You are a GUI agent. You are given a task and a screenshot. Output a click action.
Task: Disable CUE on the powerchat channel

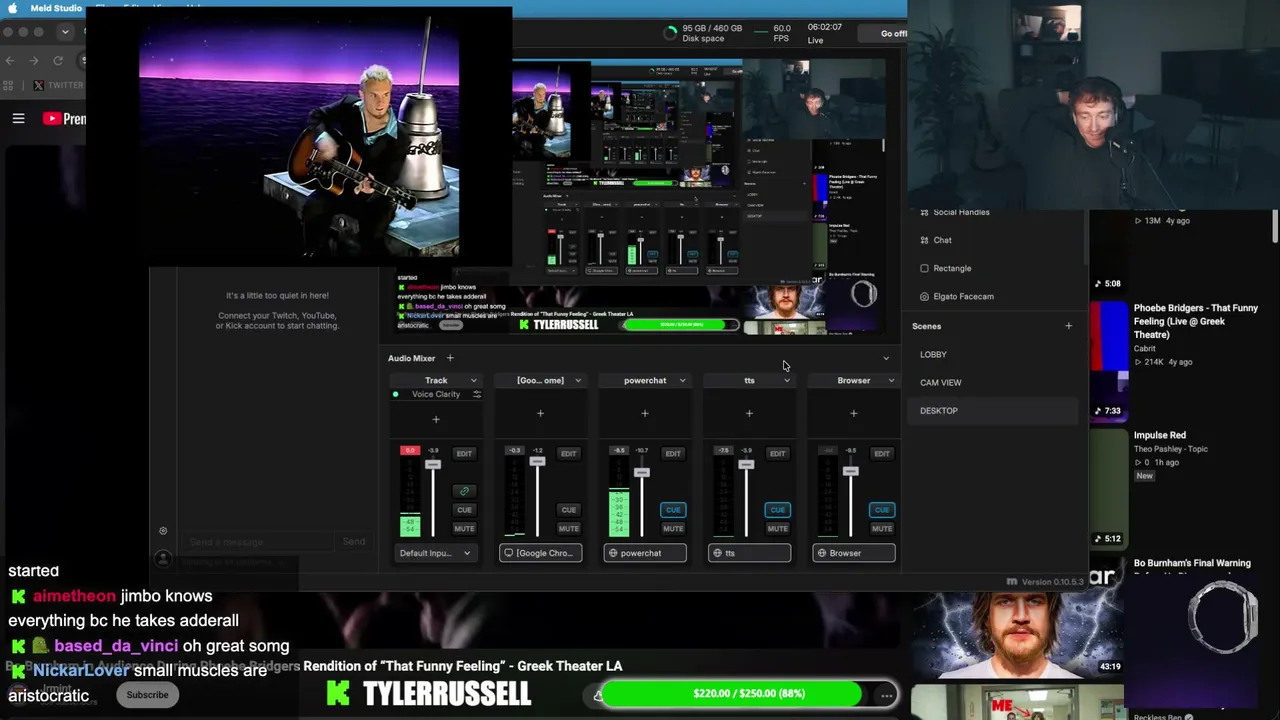click(673, 510)
